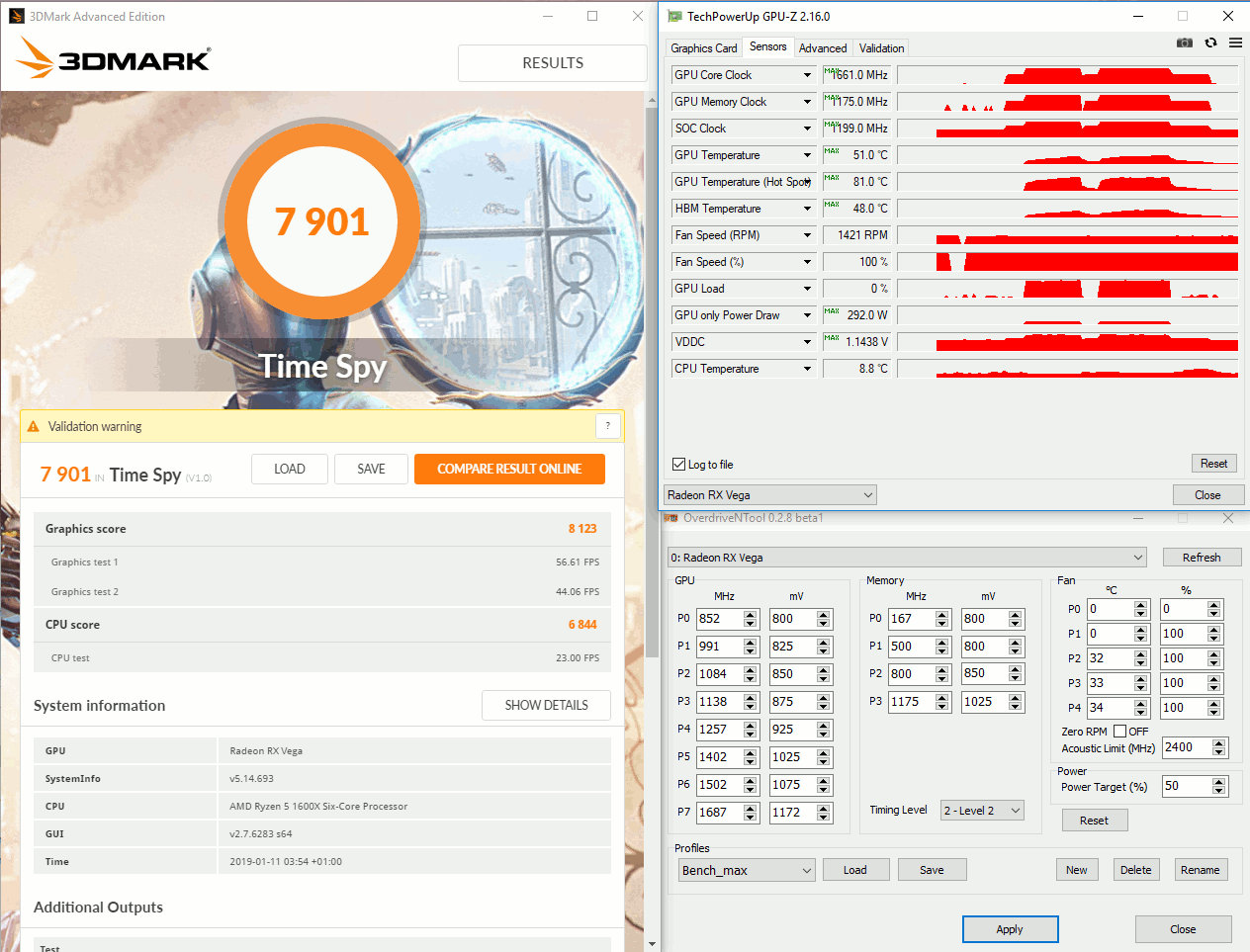This screenshot has width=1250, height=952.
Task: Click the Power Target spinner arrows
Action: click(x=1219, y=786)
